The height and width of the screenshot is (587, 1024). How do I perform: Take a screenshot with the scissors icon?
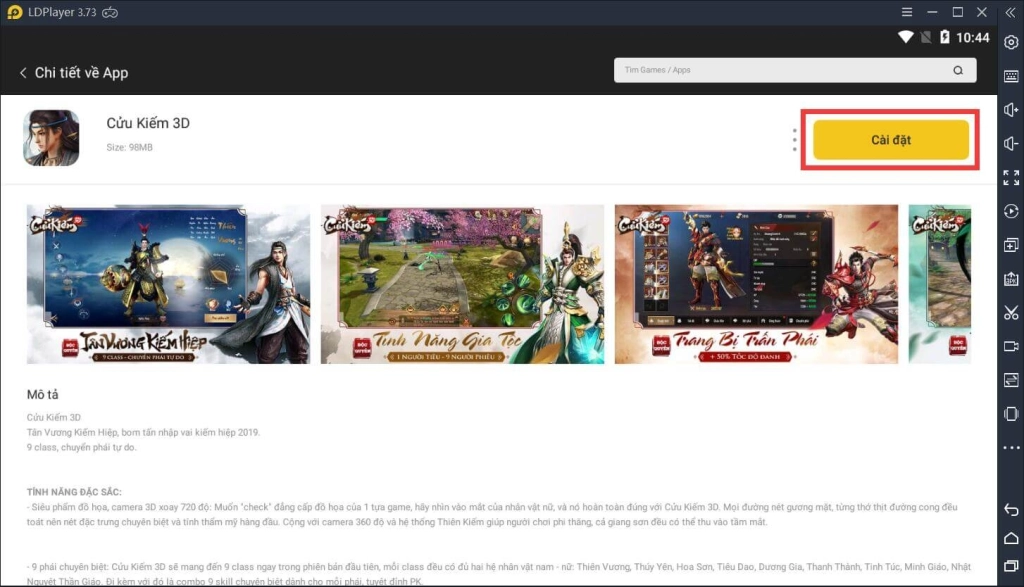point(1011,313)
